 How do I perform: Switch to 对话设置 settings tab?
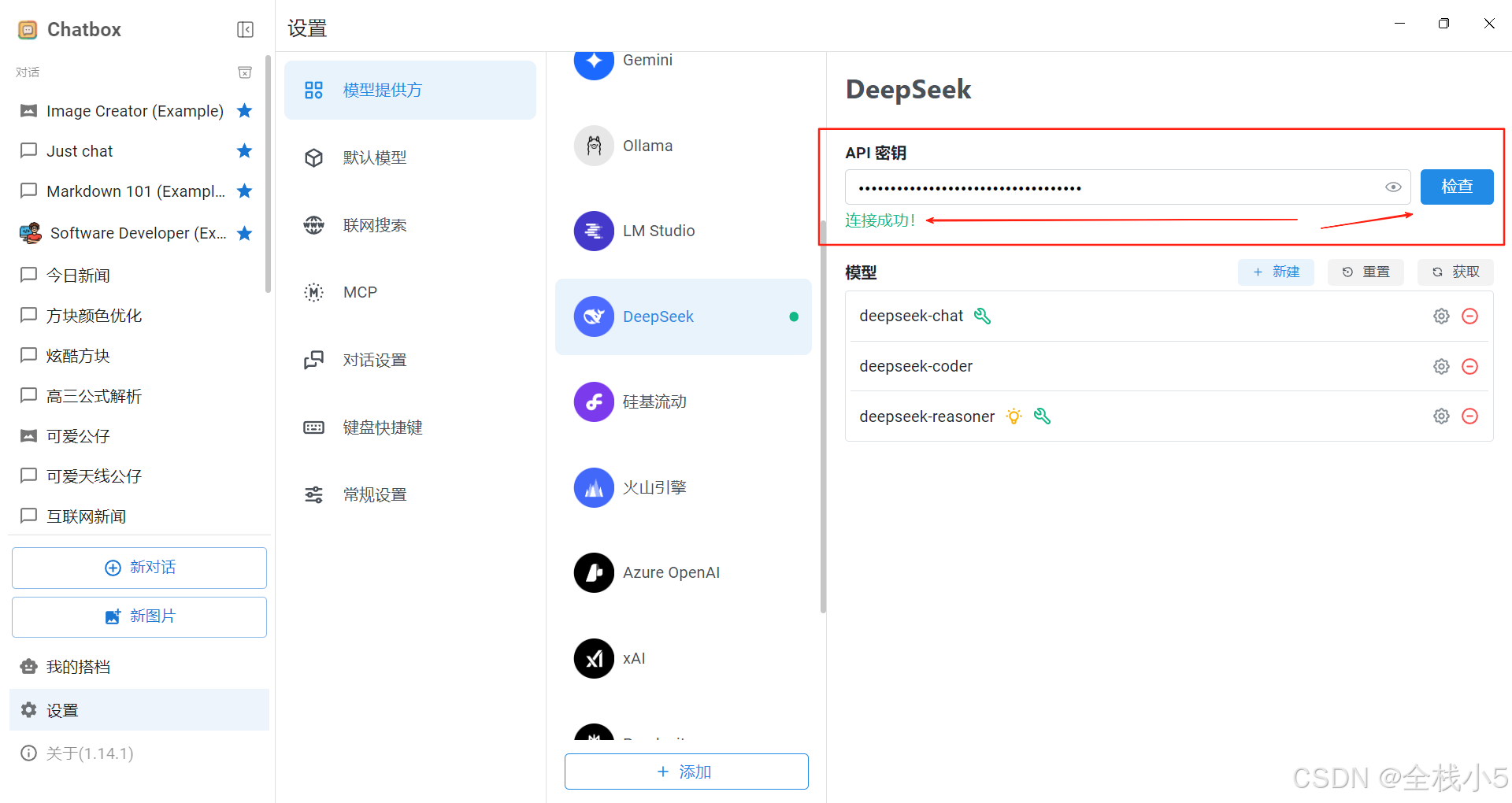[410, 360]
